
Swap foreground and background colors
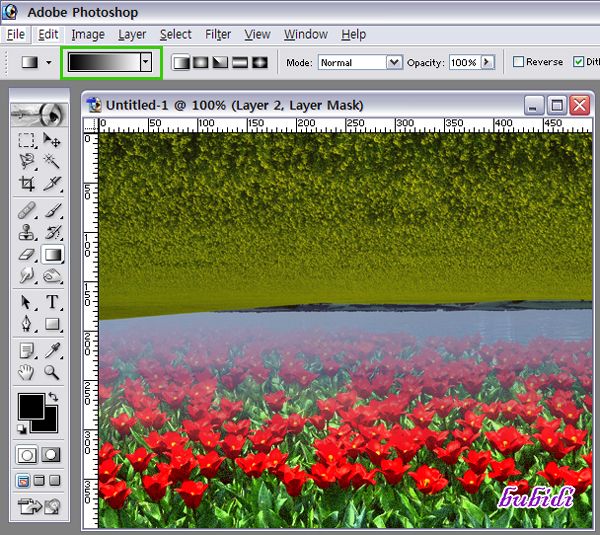(x=53, y=397)
